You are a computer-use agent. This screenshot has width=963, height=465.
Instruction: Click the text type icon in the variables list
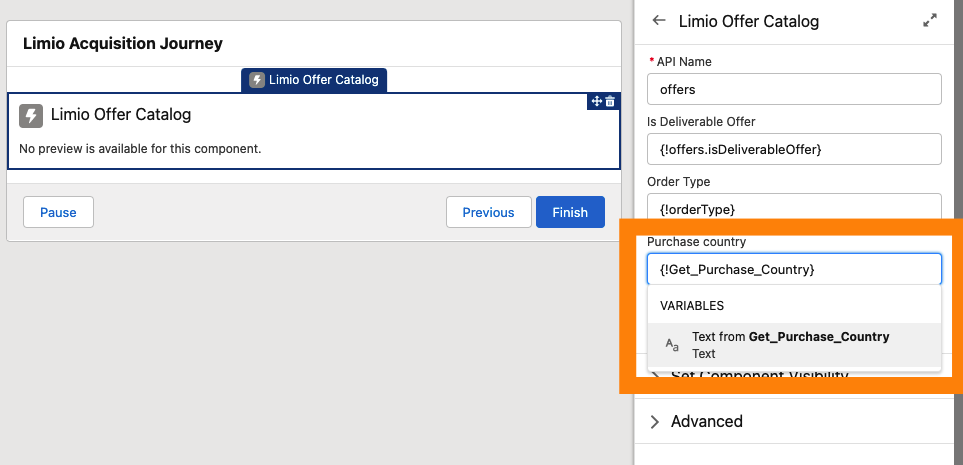pos(673,345)
